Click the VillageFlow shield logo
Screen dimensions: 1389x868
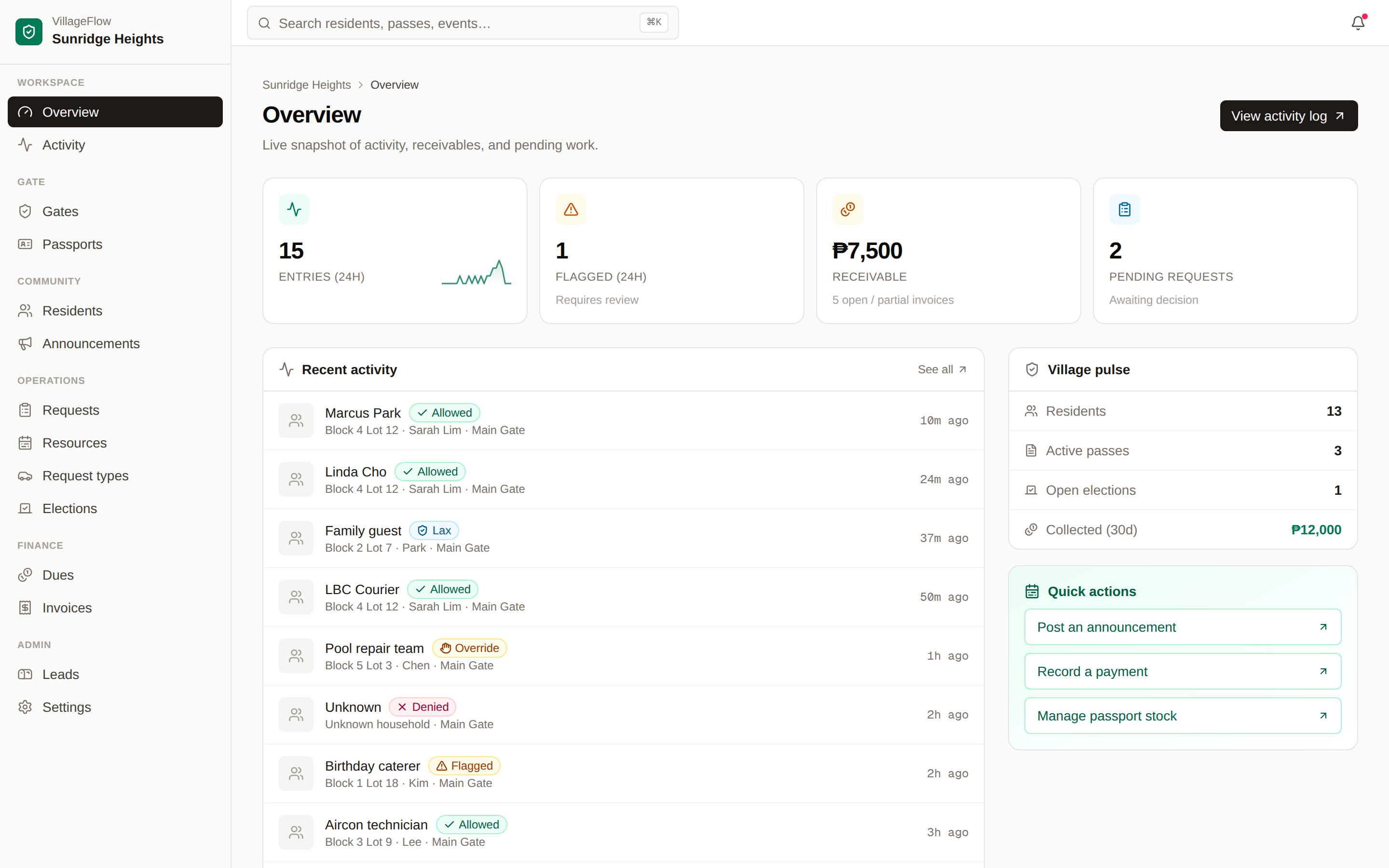[29, 31]
